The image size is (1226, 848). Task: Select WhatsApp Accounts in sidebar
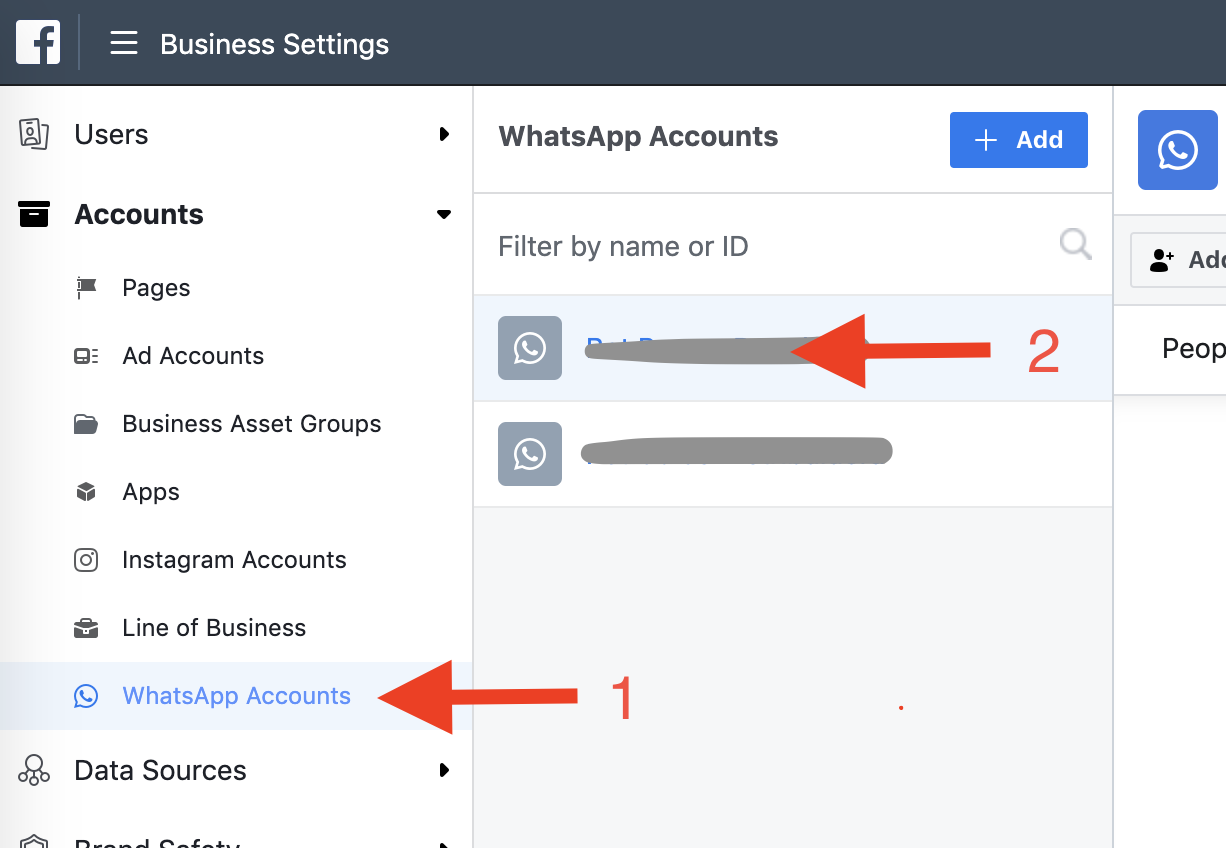[x=236, y=696]
